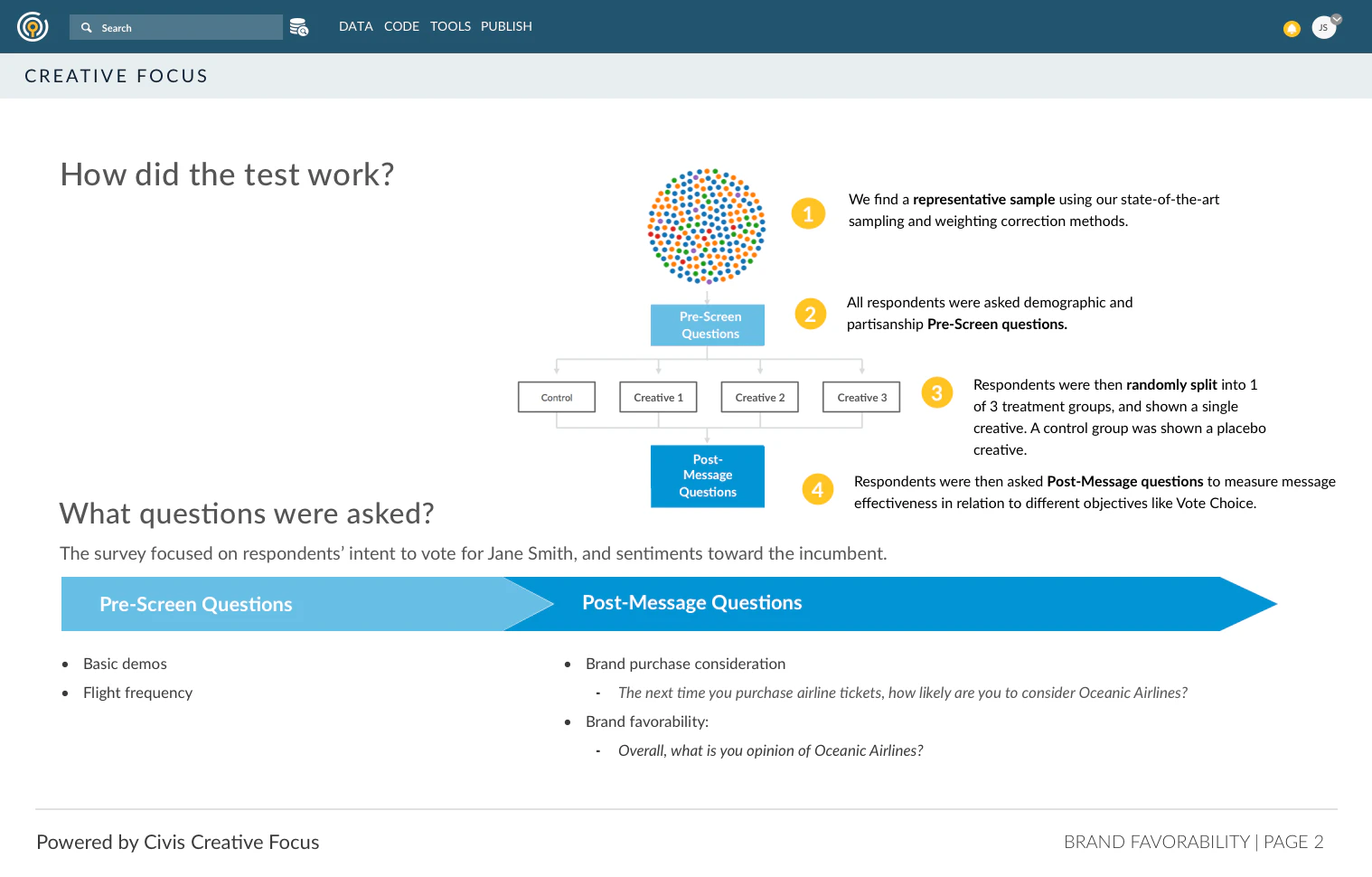Screen dimensions: 1372x877
Task: Click into the Search field
Action: pyautogui.click(x=176, y=27)
